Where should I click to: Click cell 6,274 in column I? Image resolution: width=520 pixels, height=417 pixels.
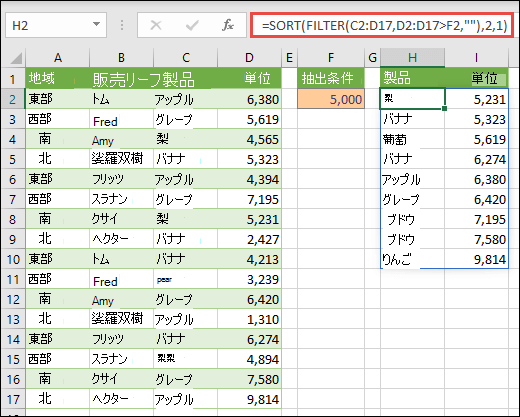476,159
